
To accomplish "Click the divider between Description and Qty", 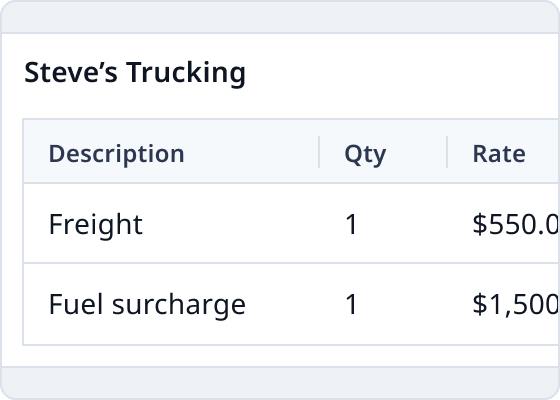I will tap(319, 152).
